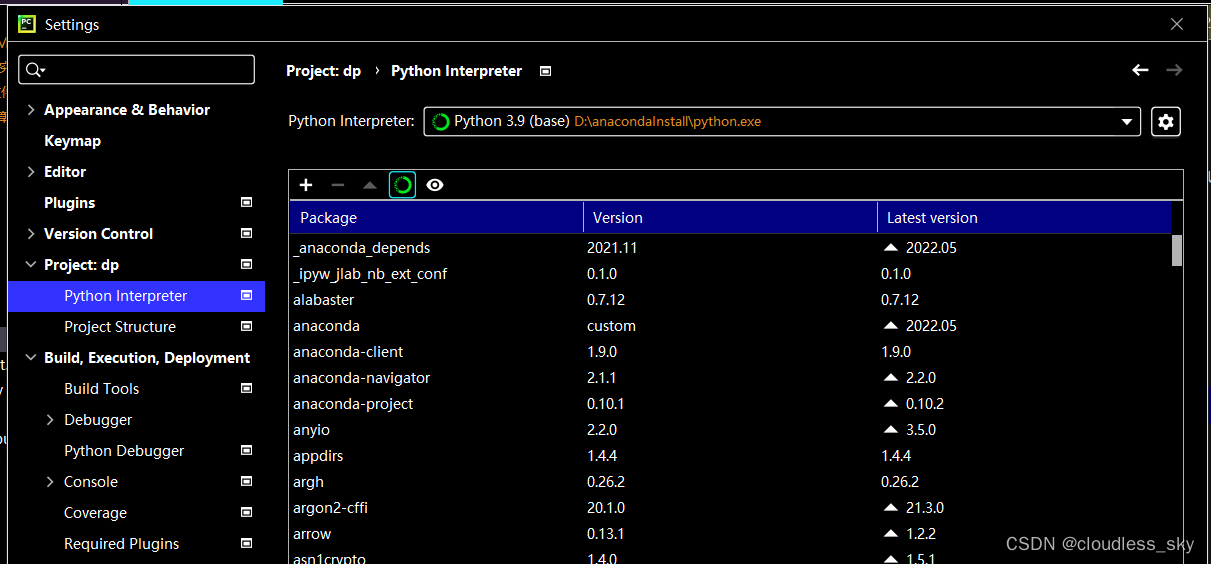Click update arrow for arrow 1.2.2
1211x564 pixels.
point(891,534)
